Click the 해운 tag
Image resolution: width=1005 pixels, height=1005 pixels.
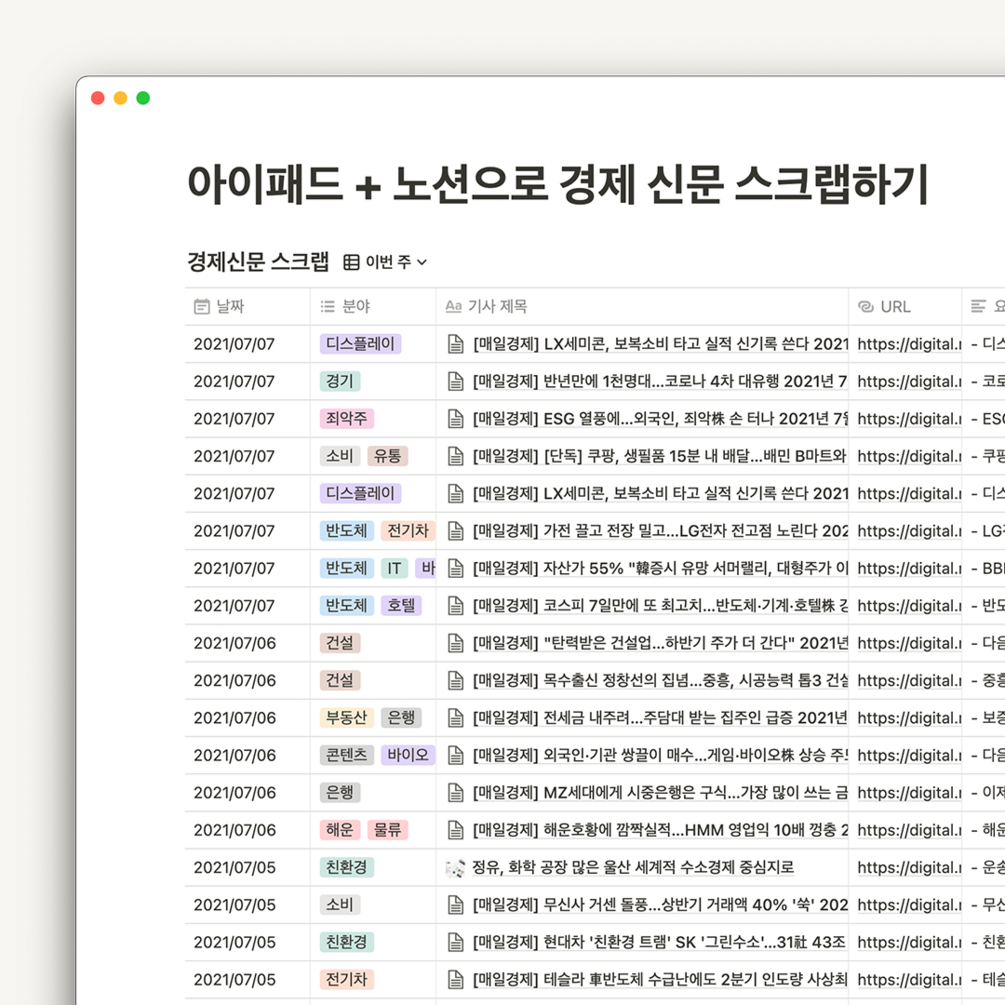[340, 829]
